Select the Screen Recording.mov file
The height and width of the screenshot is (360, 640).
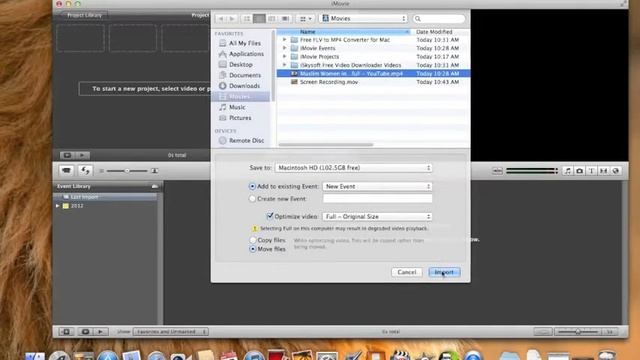tap(373, 82)
